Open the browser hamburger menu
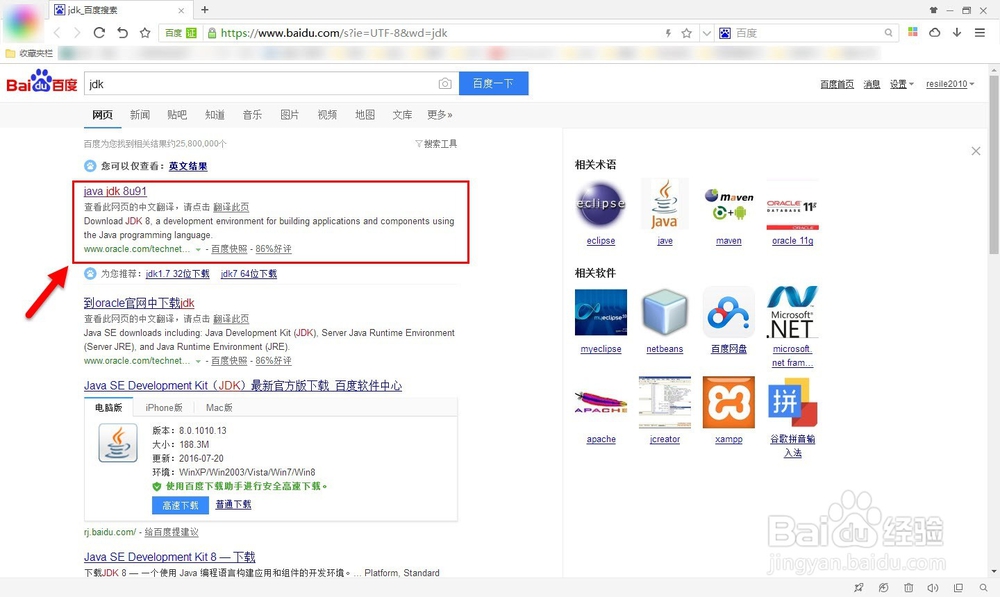This screenshot has height=597, width=1000. tap(980, 33)
